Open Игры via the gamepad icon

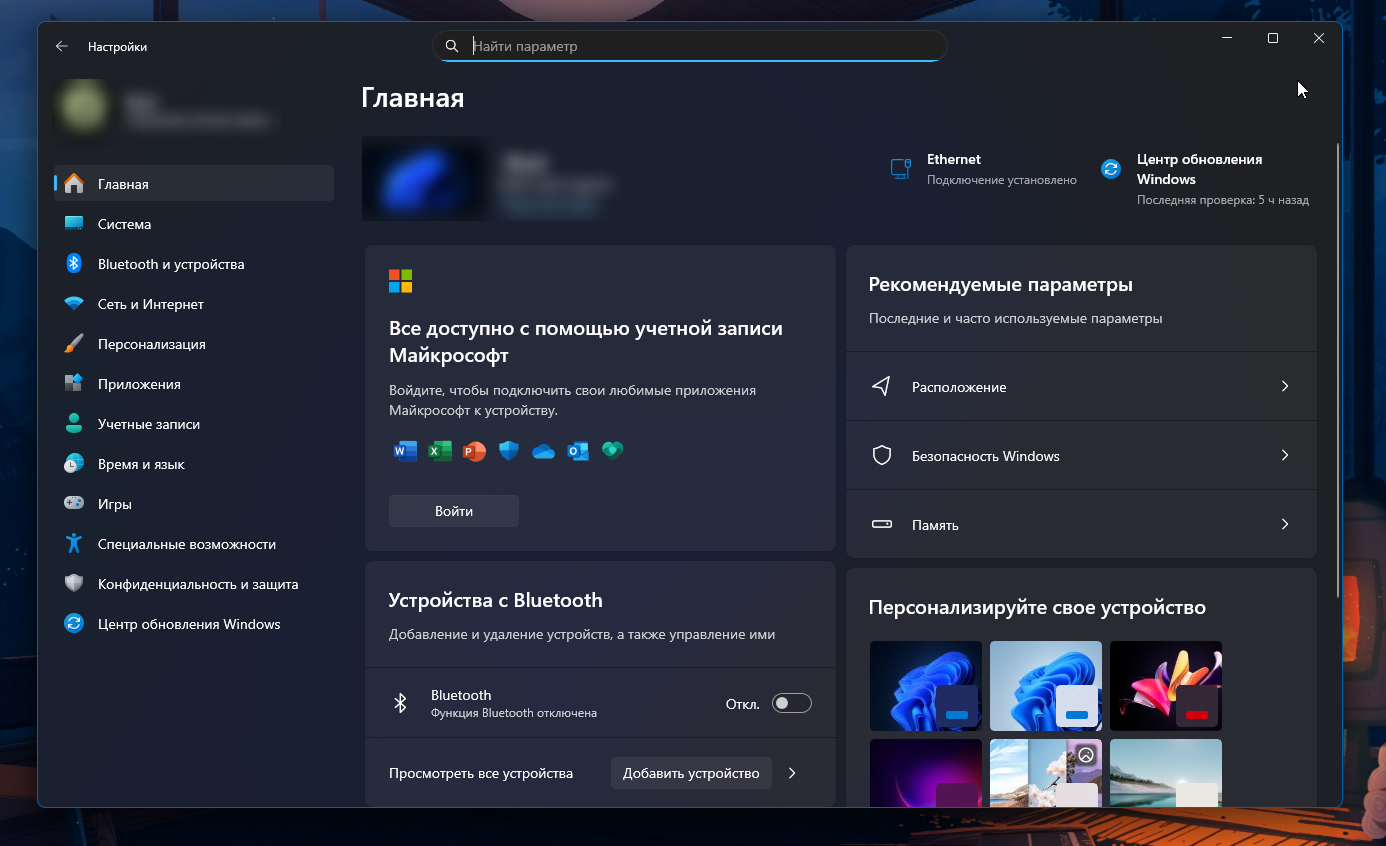[x=74, y=504]
